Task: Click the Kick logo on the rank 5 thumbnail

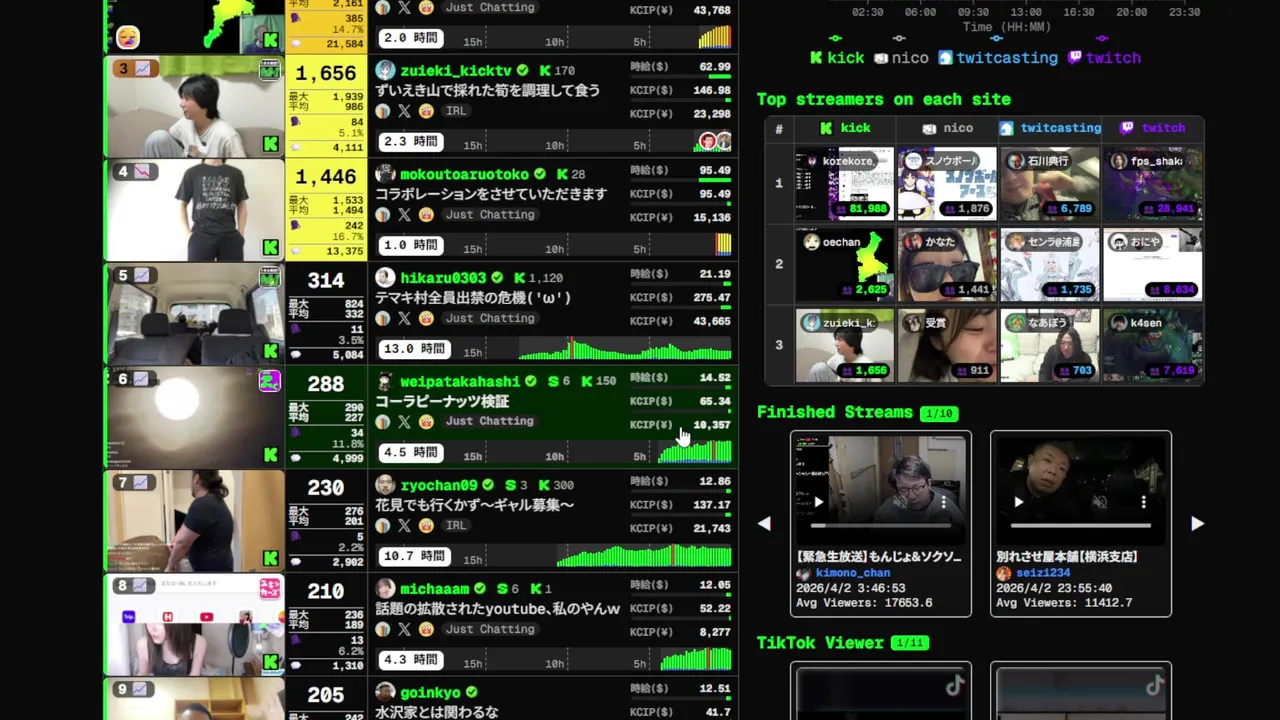Action: pos(270,351)
